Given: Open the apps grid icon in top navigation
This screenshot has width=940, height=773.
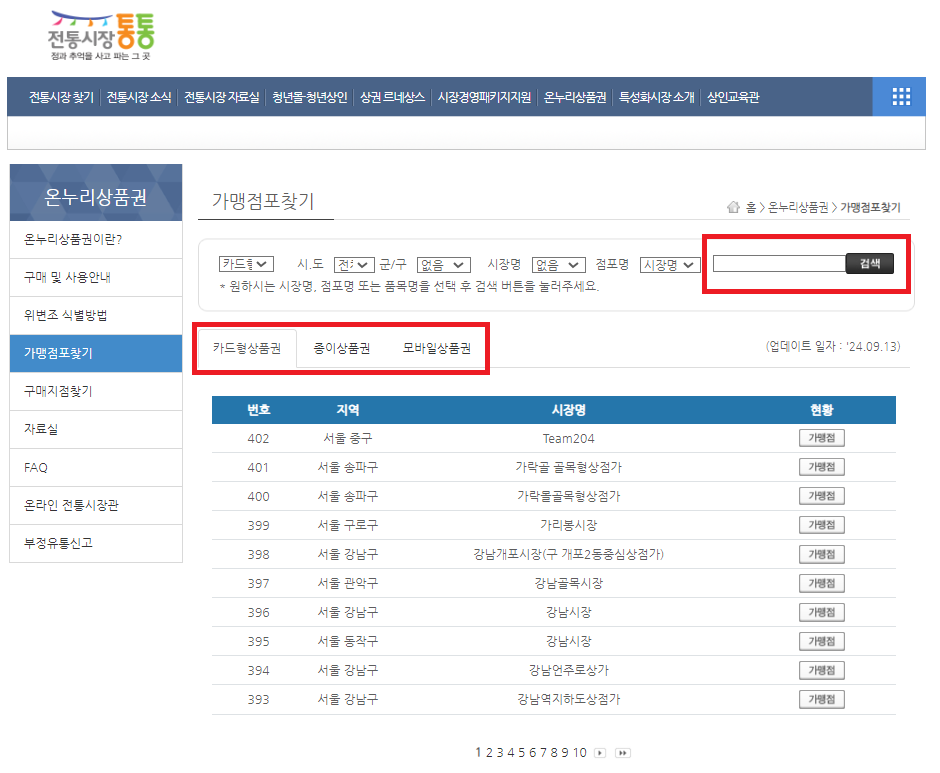Looking at the screenshot, I should pos(901,96).
